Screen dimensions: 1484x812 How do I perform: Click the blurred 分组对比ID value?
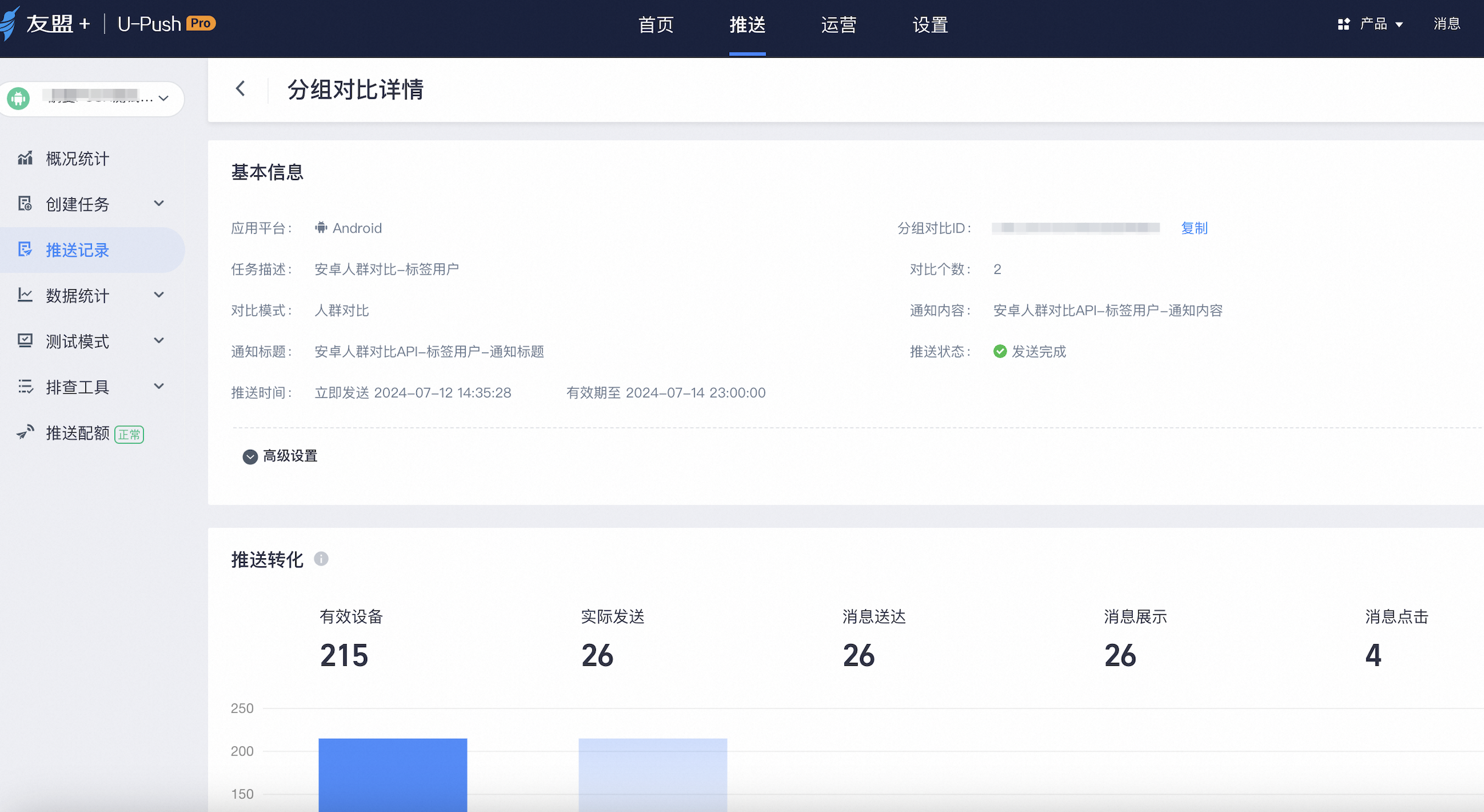tap(1076, 228)
